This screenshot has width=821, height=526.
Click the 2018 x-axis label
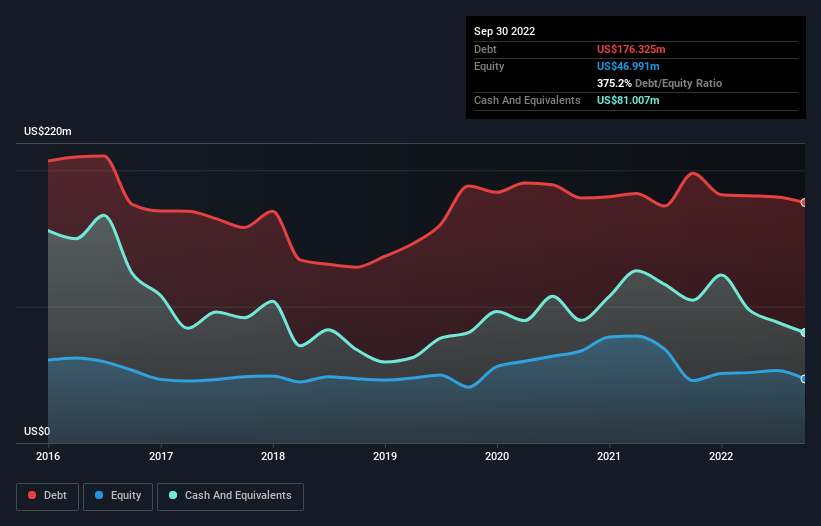pos(273,456)
